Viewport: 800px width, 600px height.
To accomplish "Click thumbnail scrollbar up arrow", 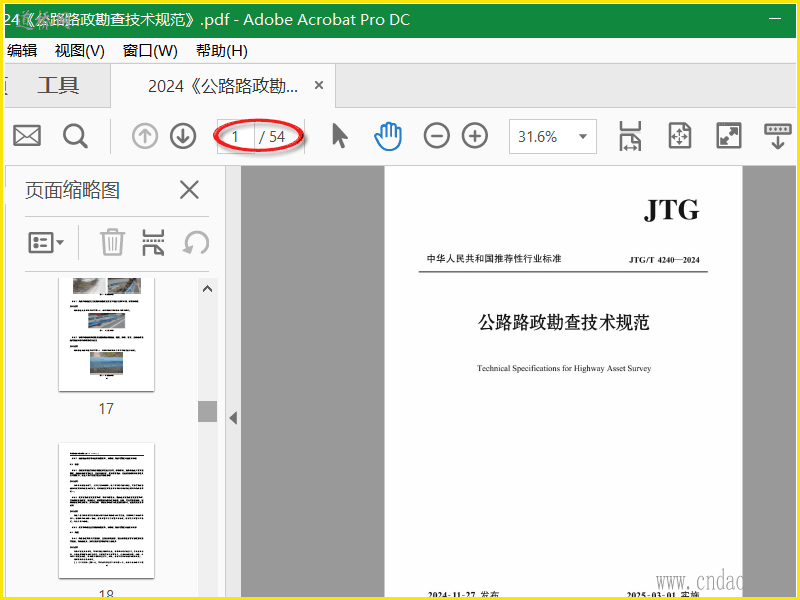I will point(207,289).
